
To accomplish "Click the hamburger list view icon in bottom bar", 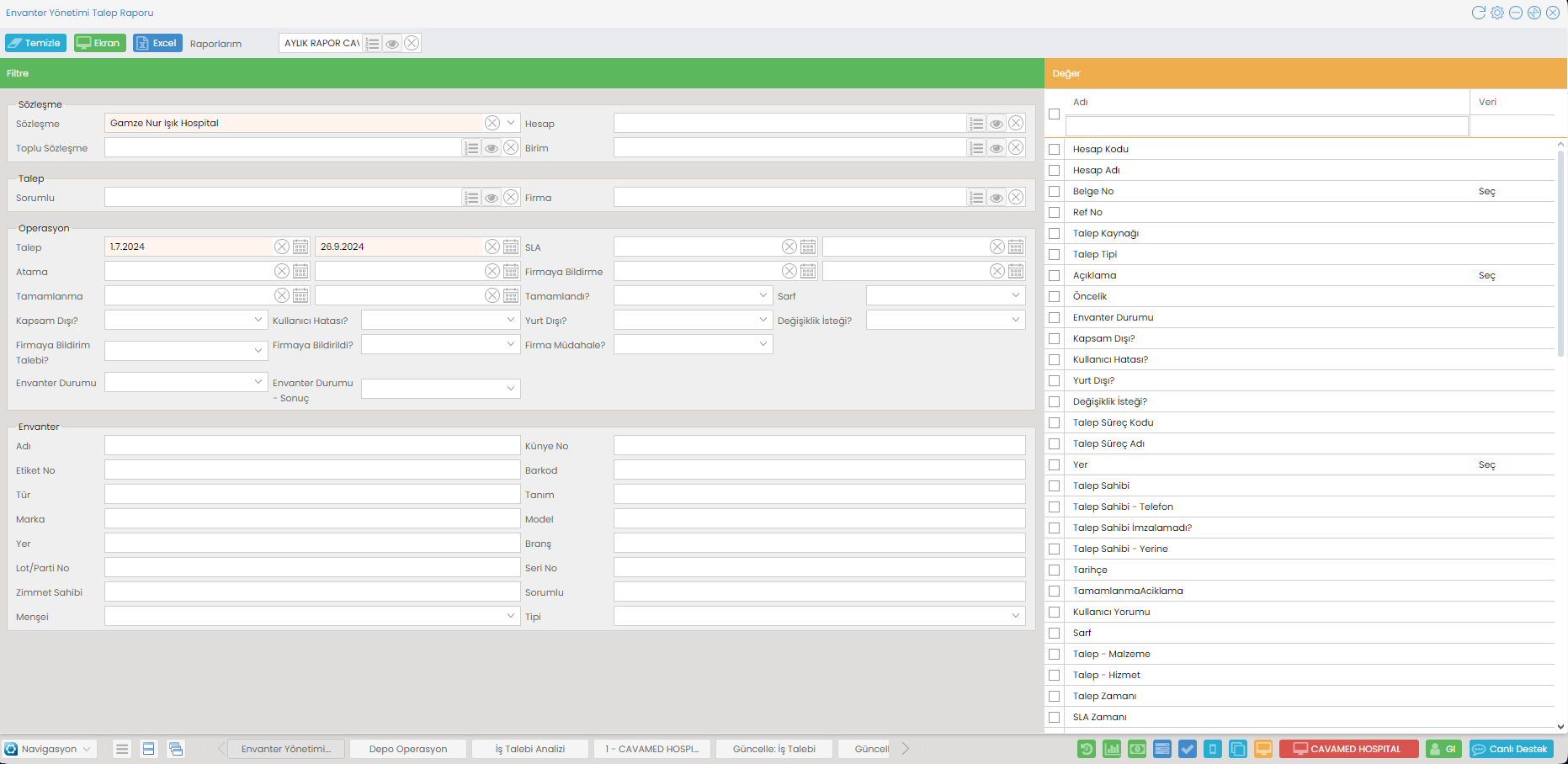I will point(122,749).
